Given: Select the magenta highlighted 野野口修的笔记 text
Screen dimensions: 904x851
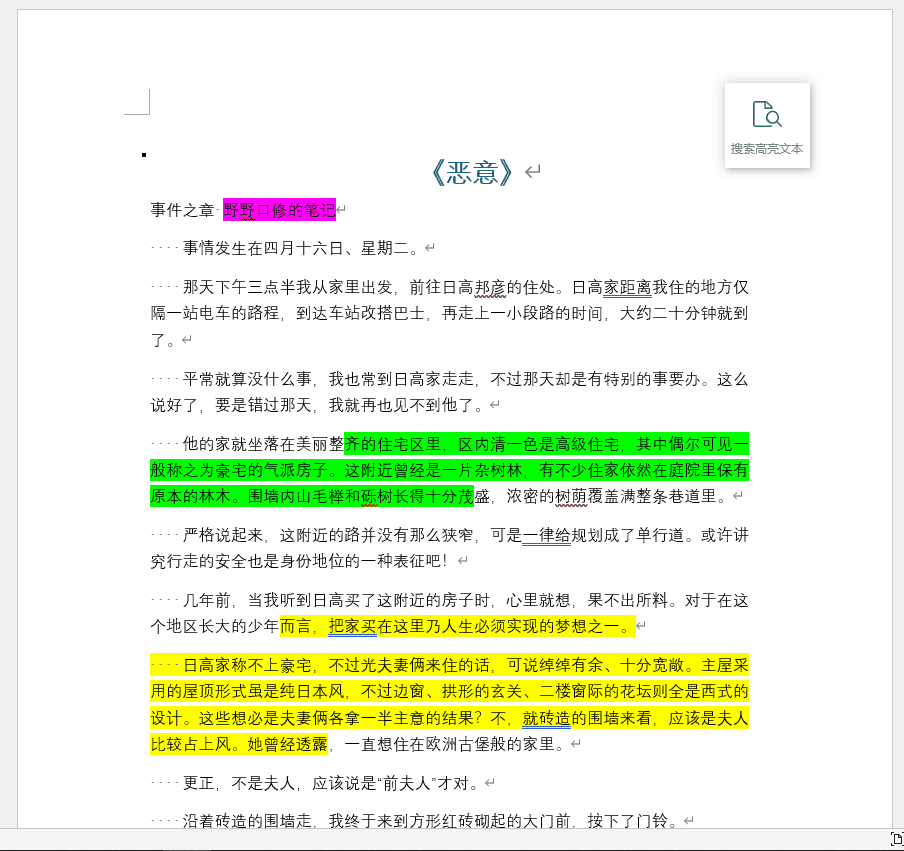Looking at the screenshot, I should coord(279,210).
